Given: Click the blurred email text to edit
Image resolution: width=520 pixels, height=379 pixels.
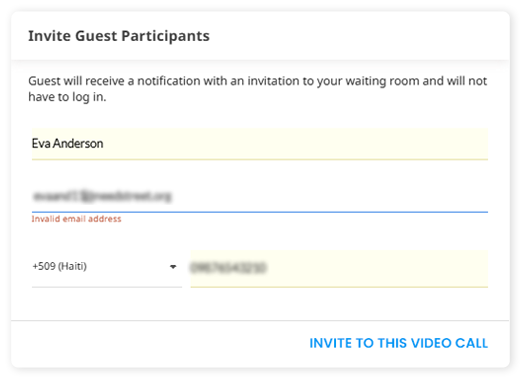Looking at the screenshot, I should click(102, 196).
